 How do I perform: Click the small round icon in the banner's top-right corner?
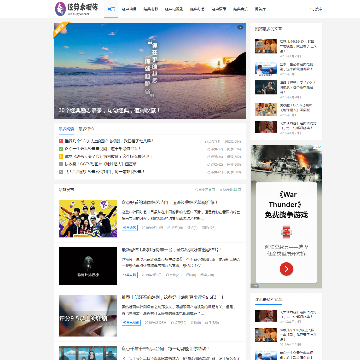(240, 27)
